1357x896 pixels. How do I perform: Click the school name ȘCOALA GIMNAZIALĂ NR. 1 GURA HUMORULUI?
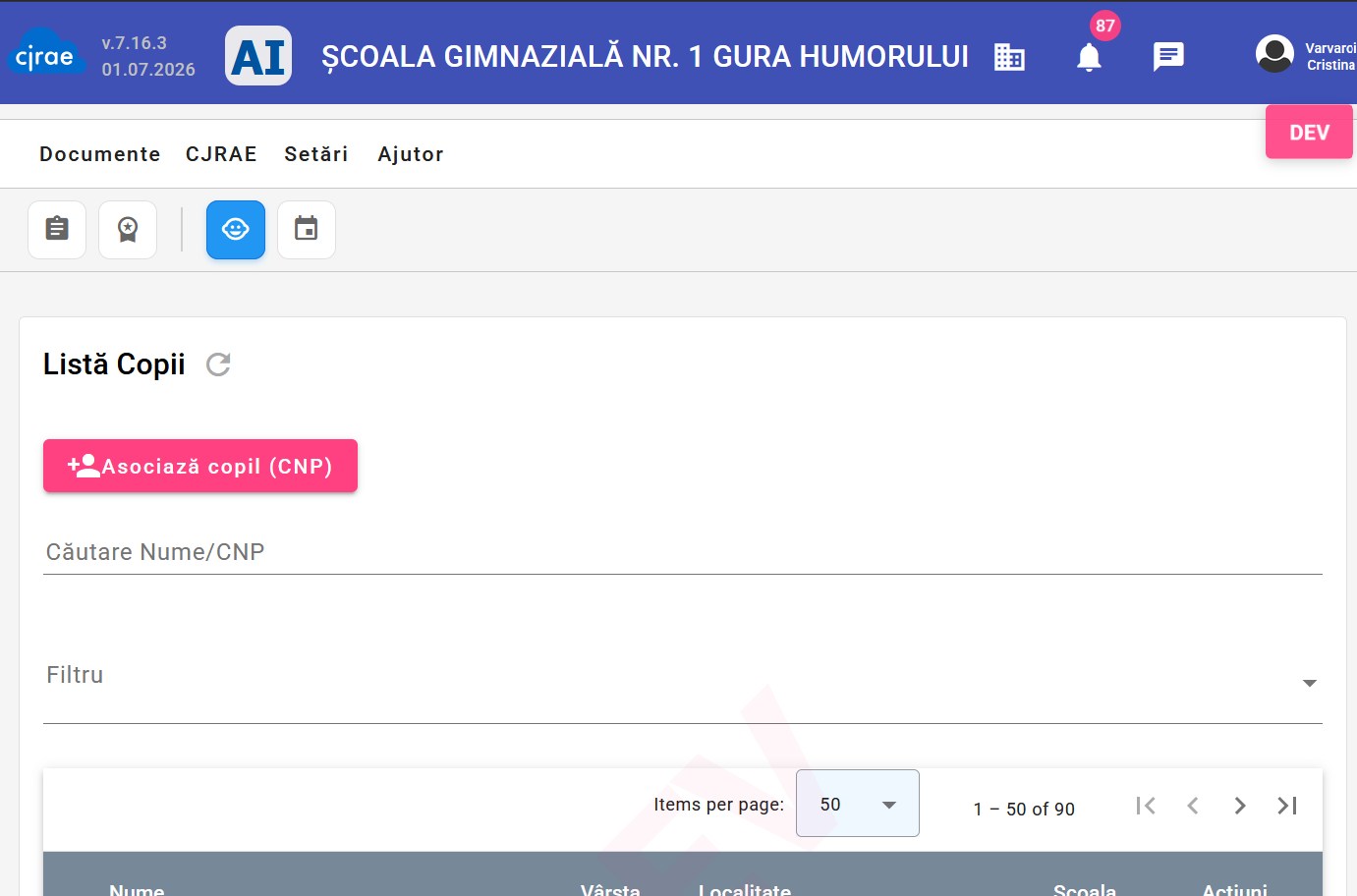645,57
